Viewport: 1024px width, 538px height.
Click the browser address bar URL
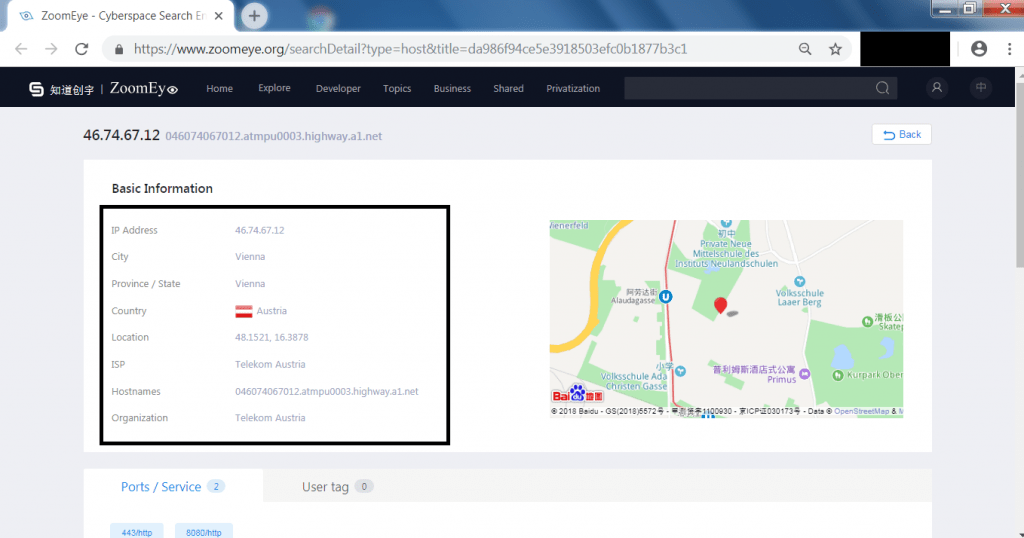pyautogui.click(x=410, y=49)
